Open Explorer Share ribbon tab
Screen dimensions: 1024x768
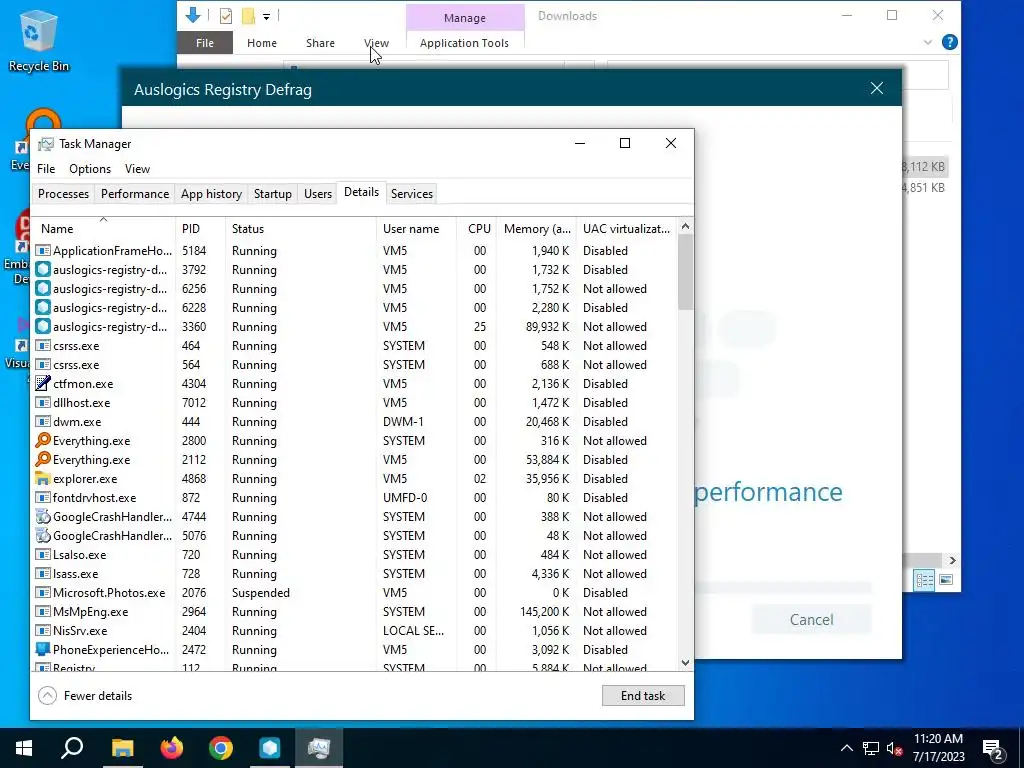tap(320, 42)
